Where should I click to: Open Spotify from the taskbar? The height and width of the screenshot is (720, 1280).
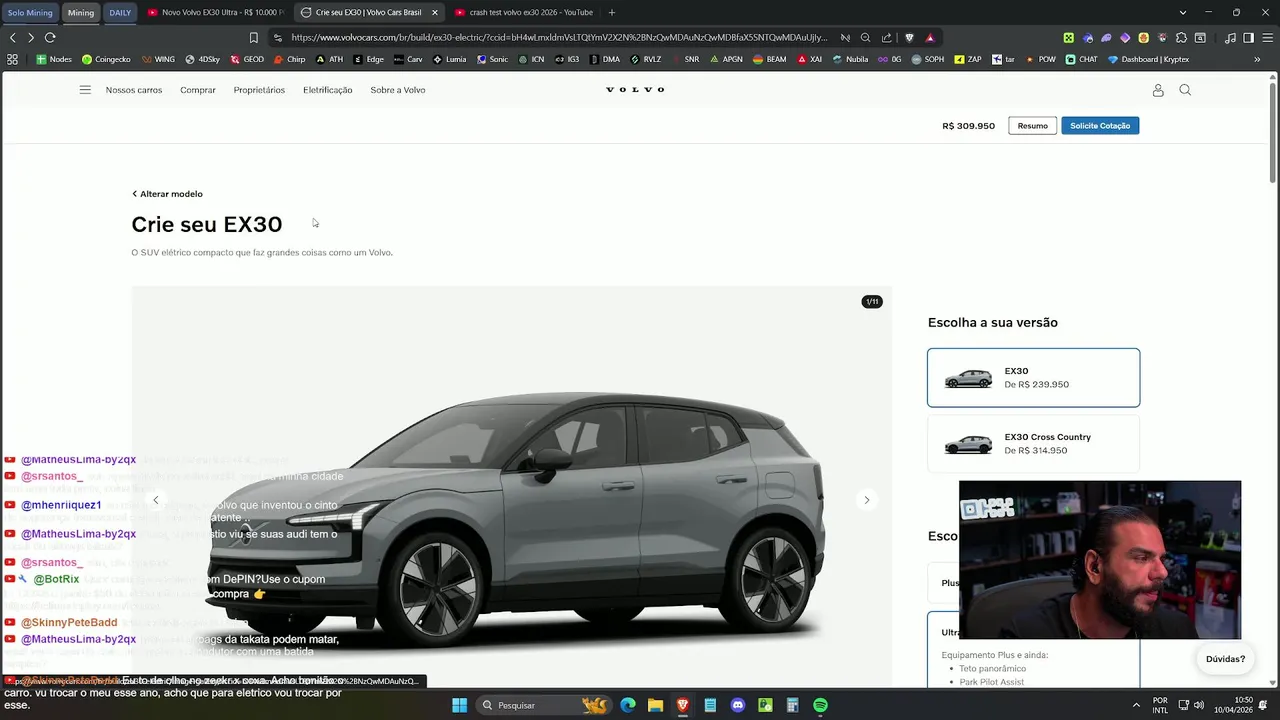[x=820, y=705]
